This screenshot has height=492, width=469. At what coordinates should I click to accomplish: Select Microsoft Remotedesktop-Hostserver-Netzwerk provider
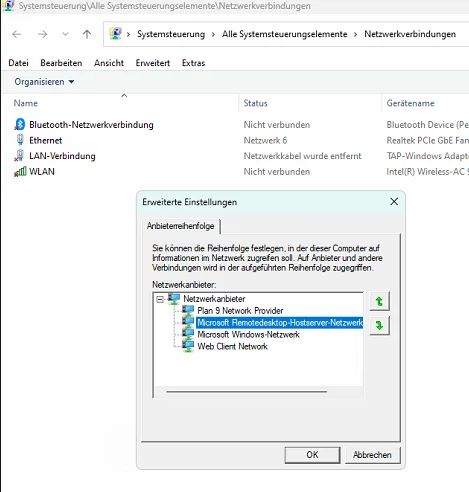pyautogui.click(x=279, y=323)
